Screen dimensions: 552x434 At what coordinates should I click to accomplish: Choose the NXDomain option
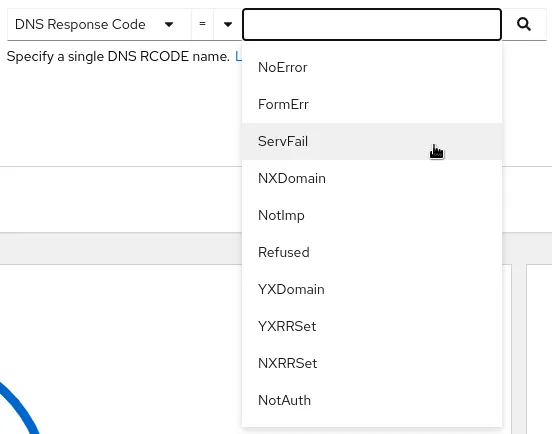(x=372, y=178)
